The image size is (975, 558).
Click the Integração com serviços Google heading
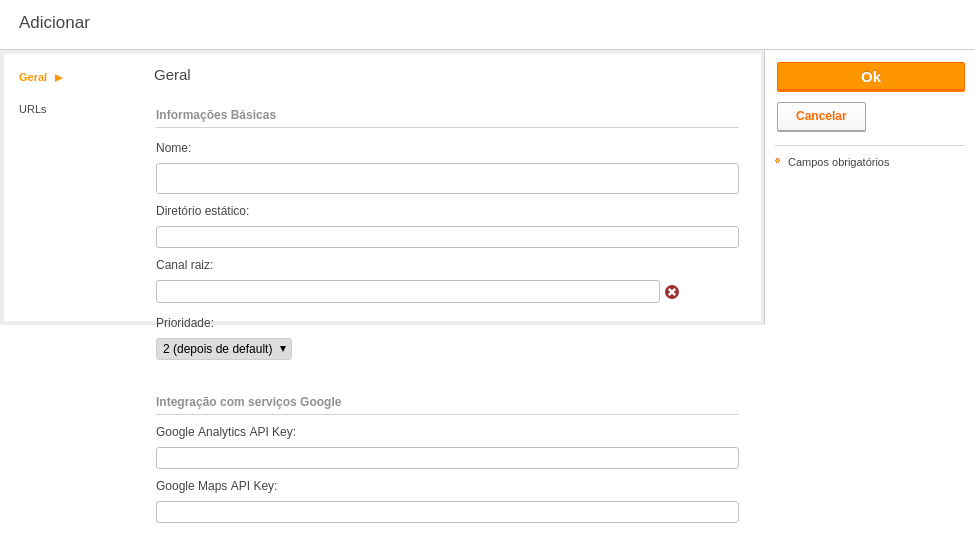tap(248, 402)
